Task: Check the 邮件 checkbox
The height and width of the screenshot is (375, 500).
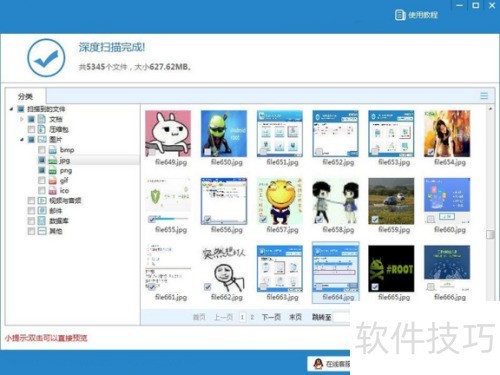Action: coord(31,211)
